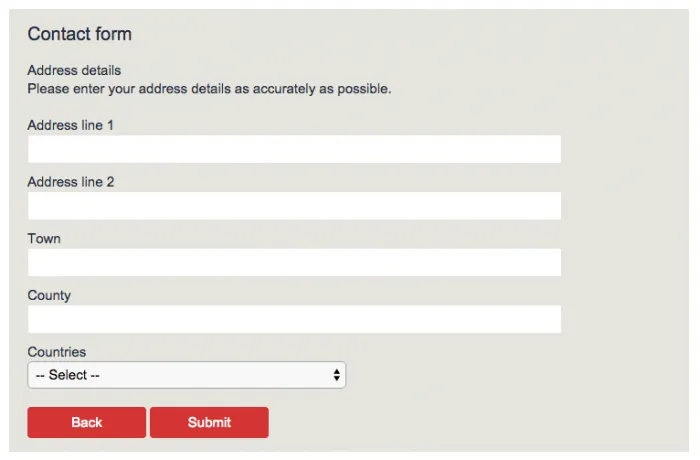Click the 'Contact form' heading
Image resolution: width=700 pixels, height=460 pixels.
pos(80,34)
